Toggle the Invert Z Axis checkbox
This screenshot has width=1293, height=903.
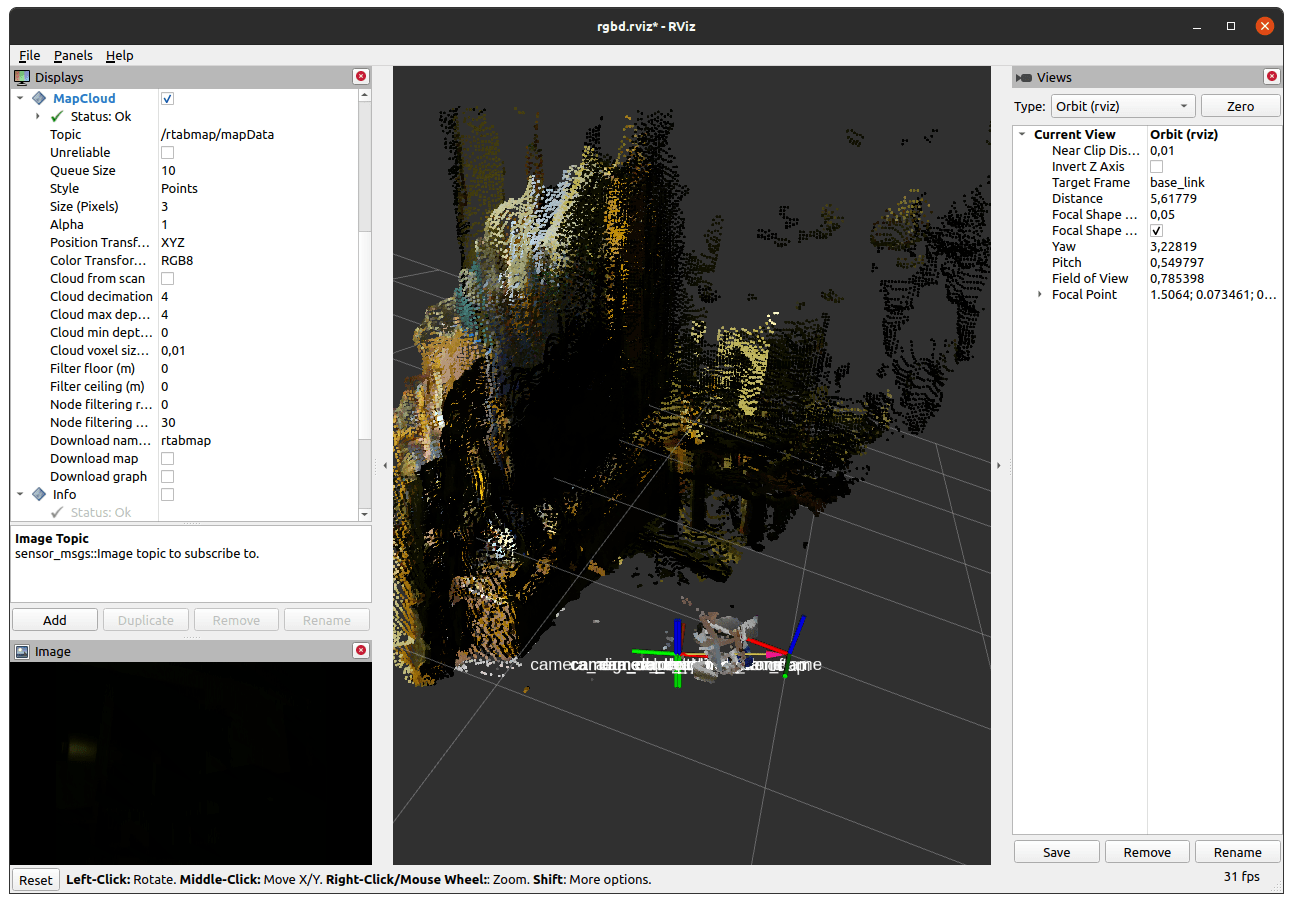click(1157, 166)
